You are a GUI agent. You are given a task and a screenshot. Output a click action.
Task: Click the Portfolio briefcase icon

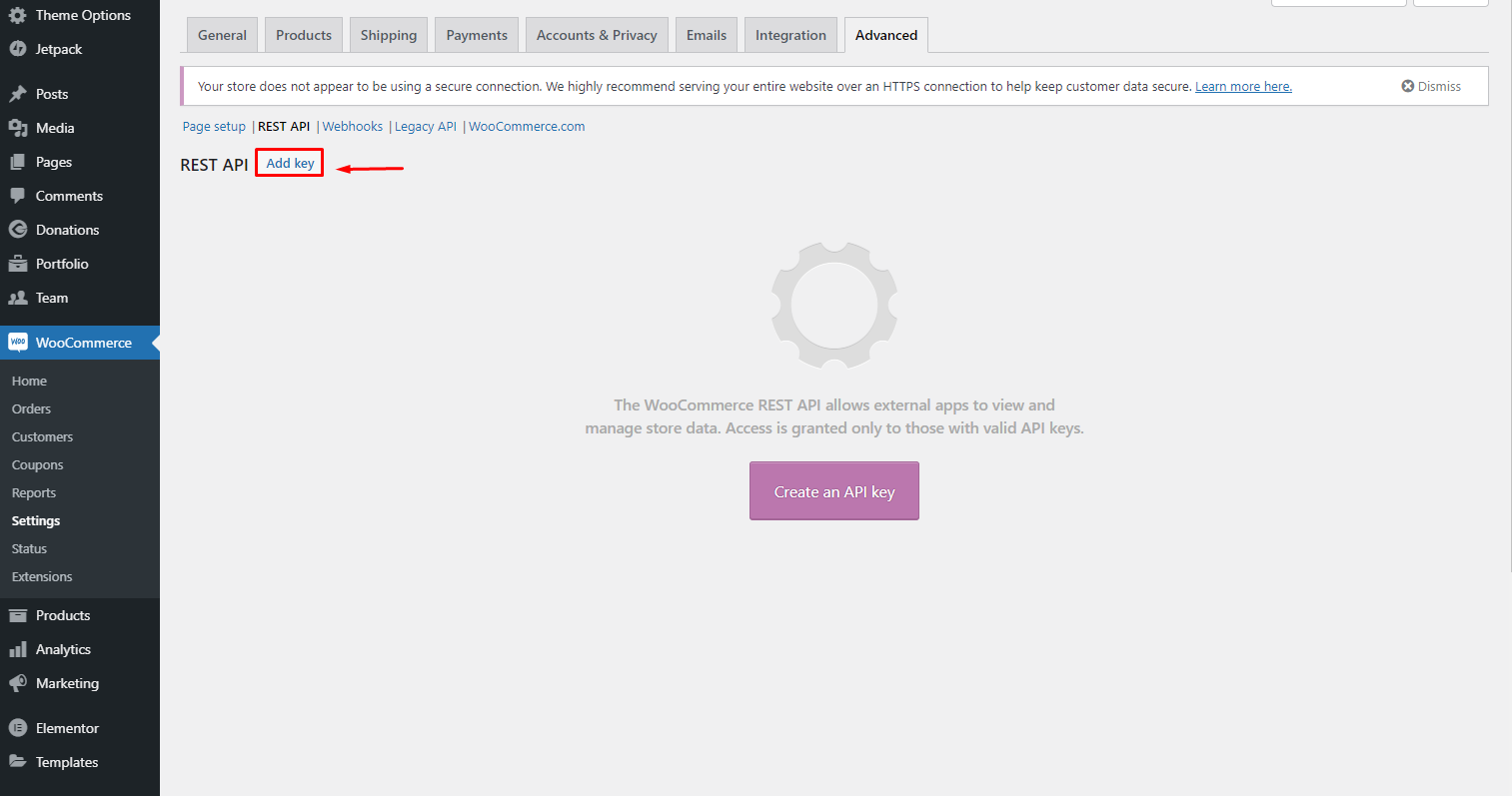17,264
